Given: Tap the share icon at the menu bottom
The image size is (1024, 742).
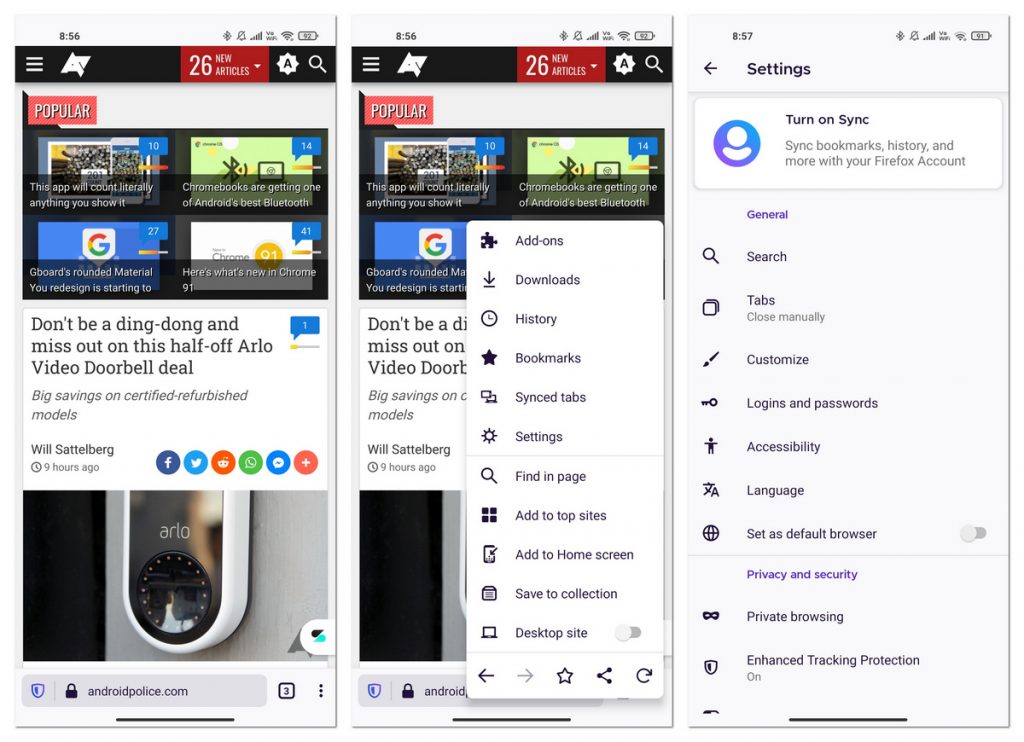Looking at the screenshot, I should [x=604, y=676].
